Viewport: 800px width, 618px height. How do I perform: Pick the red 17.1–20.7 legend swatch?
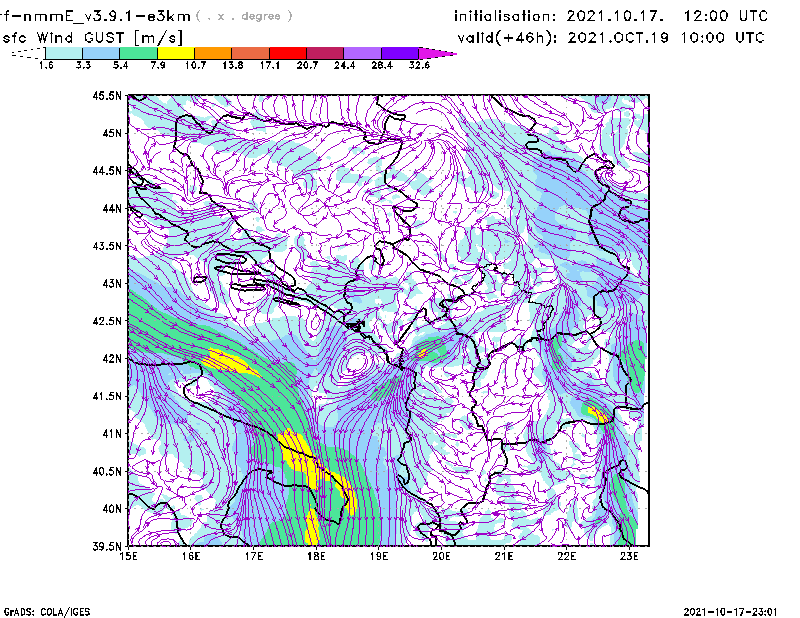(x=288, y=53)
